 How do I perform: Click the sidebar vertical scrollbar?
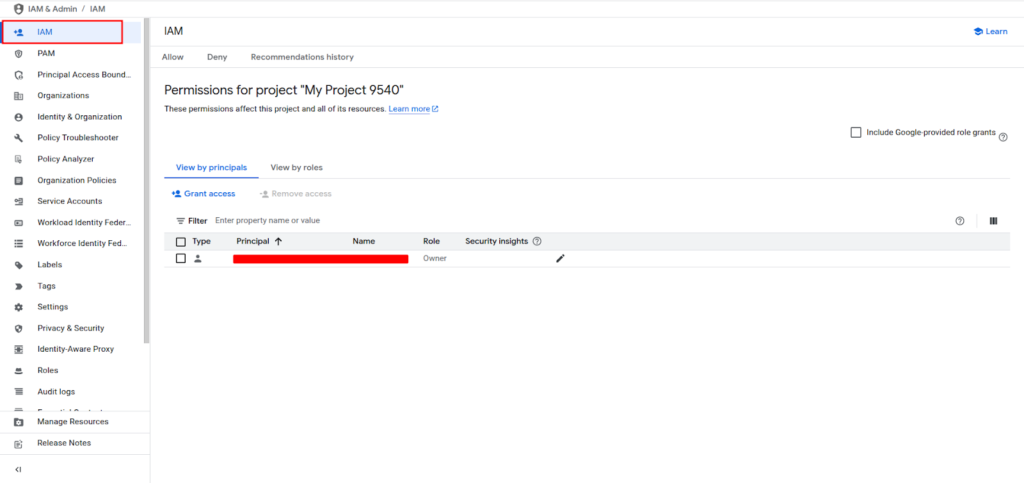point(146,181)
